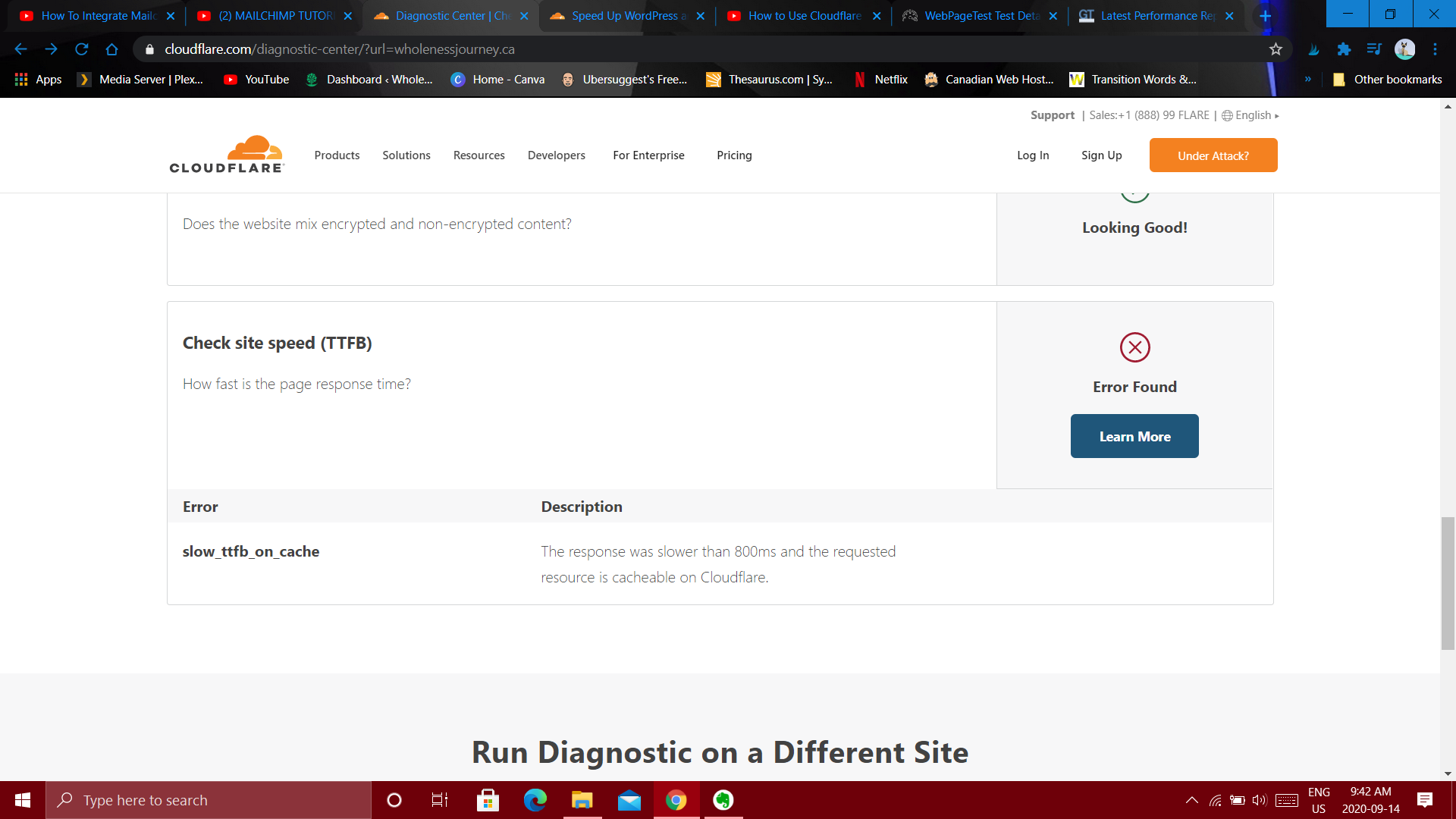Click the 'Learn More' button for TTFB error
1456x819 pixels.
coord(1135,436)
